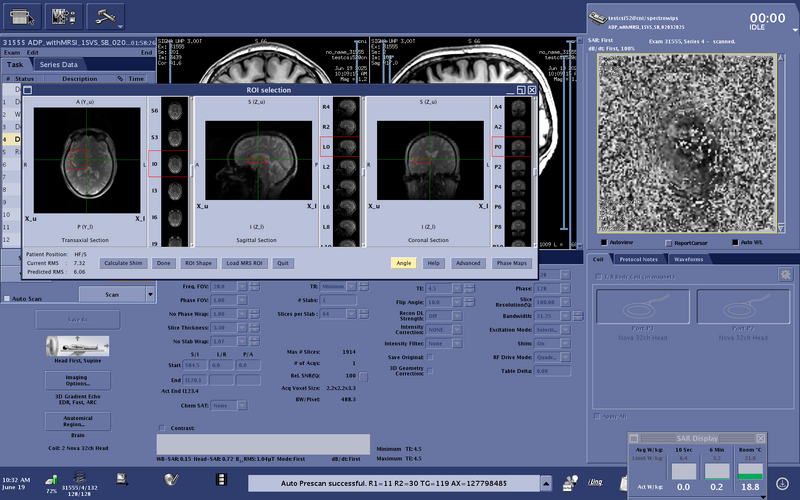Image resolution: width=800 pixels, height=500 pixels.
Task: Toggle the Report Cursor checkbox
Action: (669, 243)
